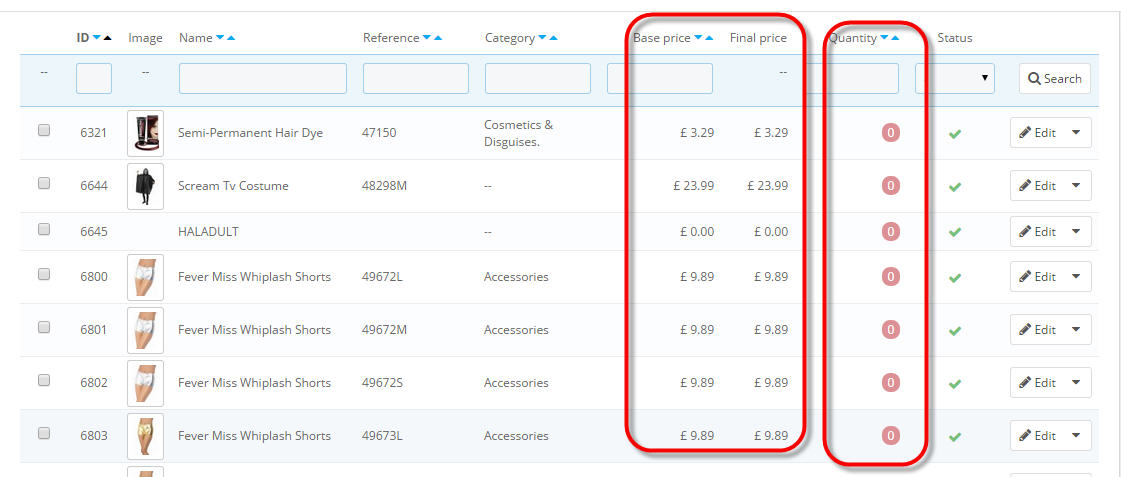This screenshot has width=1121, height=477.
Task: Open Fever Miss Whiplash Shorts 49672M name
Action: [255, 330]
